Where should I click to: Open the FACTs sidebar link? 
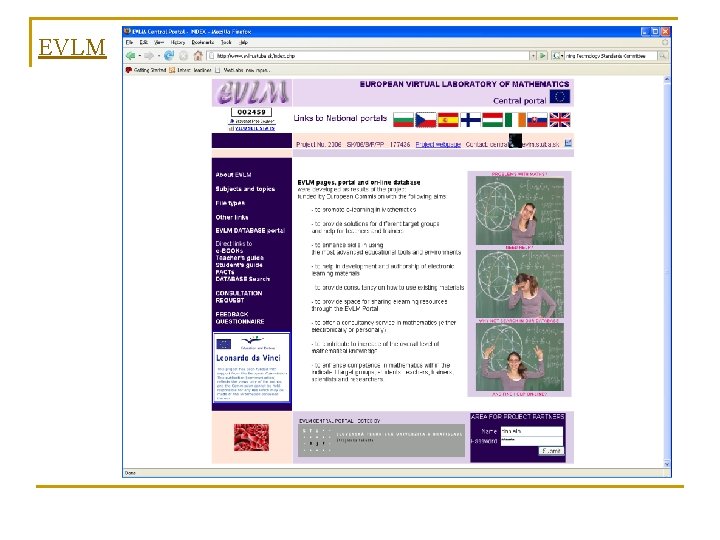pos(225,272)
